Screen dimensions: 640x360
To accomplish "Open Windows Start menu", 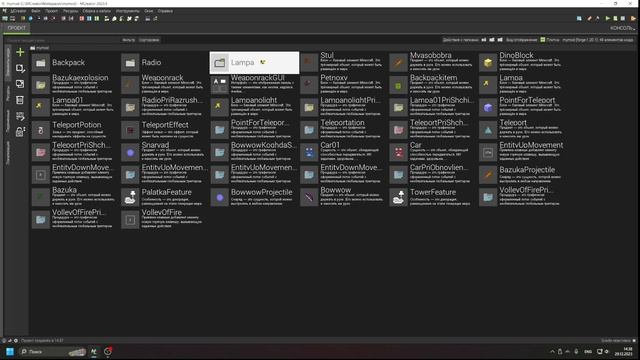I will click(10, 351).
